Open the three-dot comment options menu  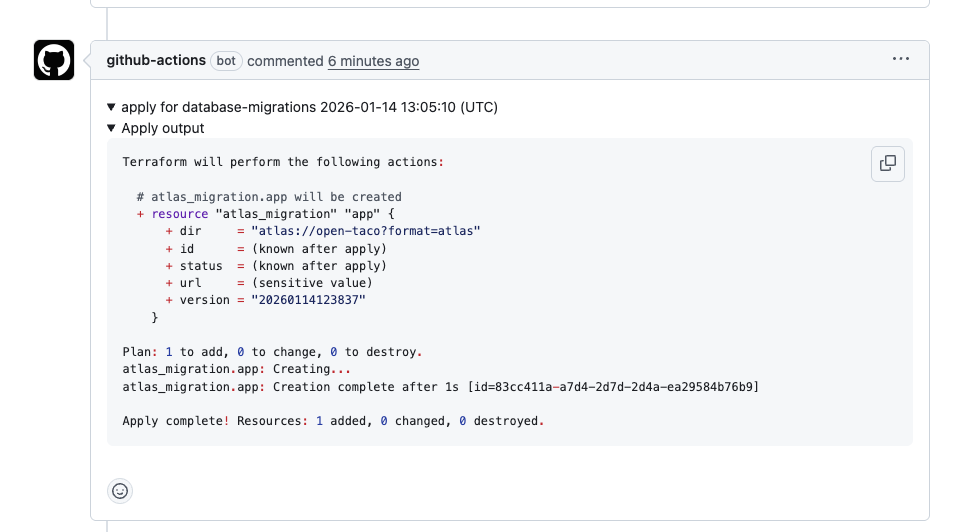pos(901,60)
